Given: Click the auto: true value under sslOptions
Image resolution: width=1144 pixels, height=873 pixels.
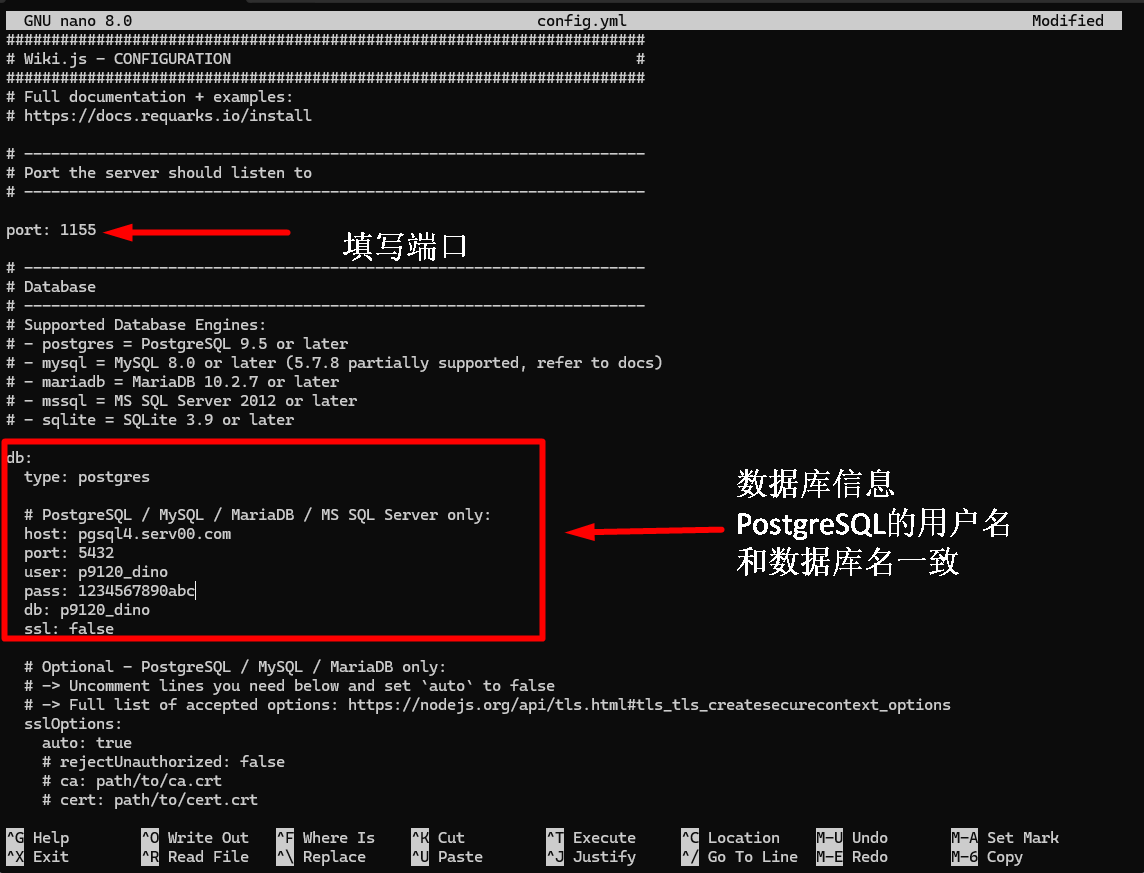Looking at the screenshot, I should click(113, 743).
